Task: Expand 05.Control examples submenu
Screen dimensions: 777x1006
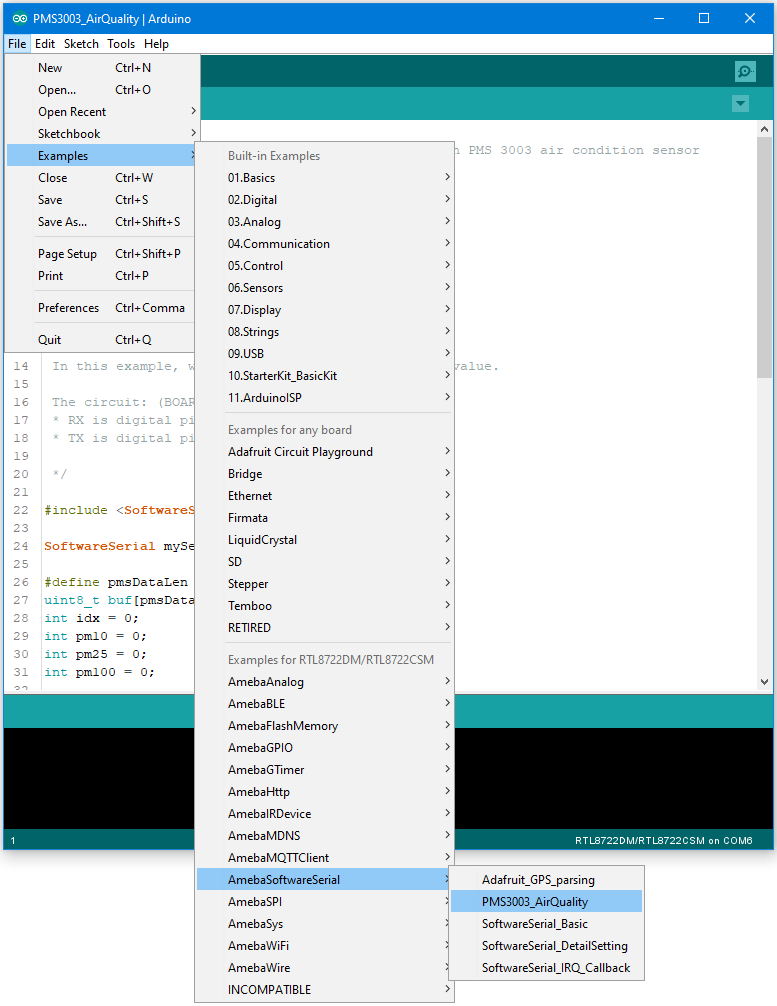Action: [324, 266]
